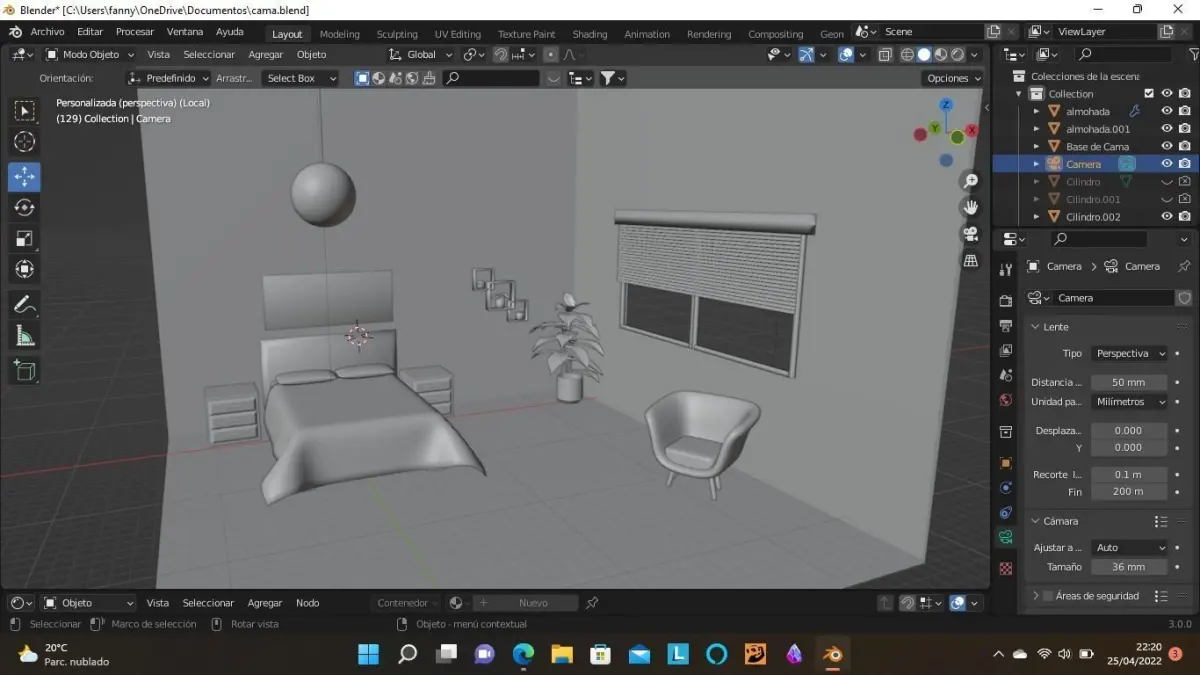Open the View Layer properties tab

1006,350
